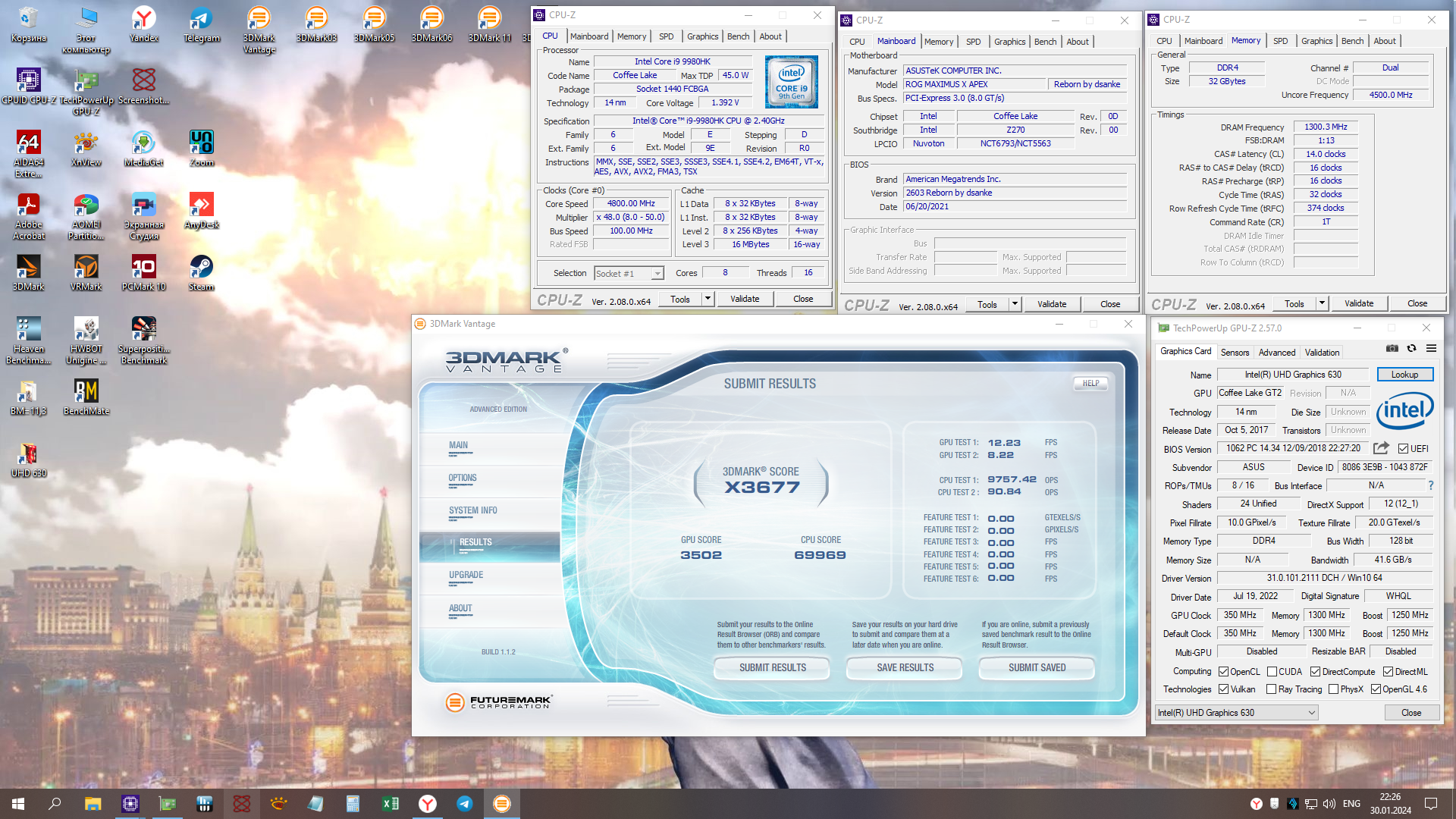Open the 3DMark Vantage desktop shortcut
Viewport: 1456px width, 819px height.
(x=259, y=30)
